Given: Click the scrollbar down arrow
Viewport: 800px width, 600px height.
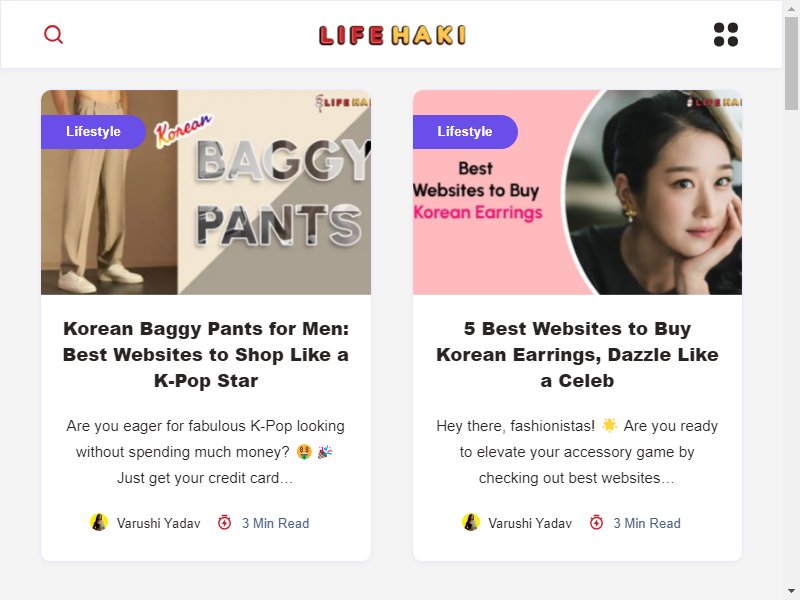Looking at the screenshot, I should point(791,591).
